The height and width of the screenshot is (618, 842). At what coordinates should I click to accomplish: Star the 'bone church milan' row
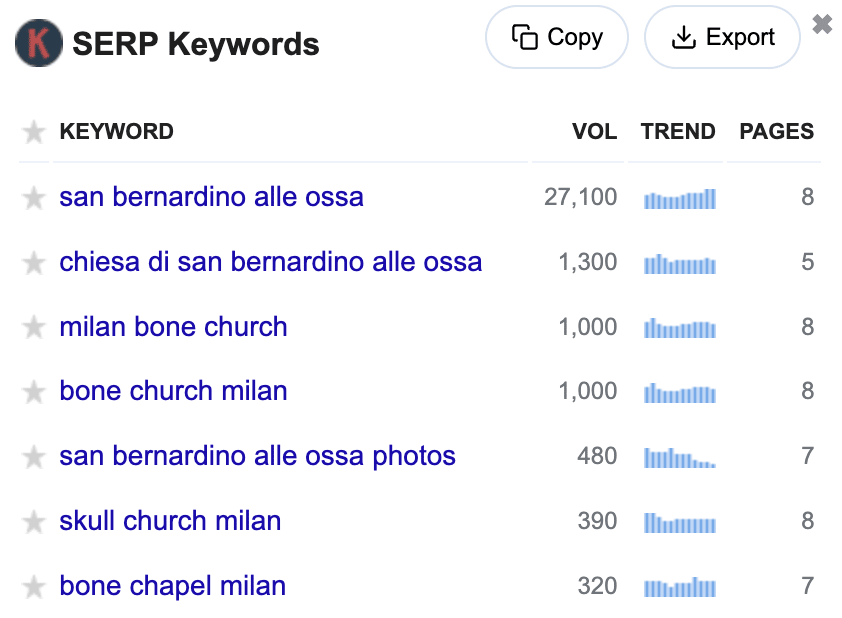click(34, 392)
